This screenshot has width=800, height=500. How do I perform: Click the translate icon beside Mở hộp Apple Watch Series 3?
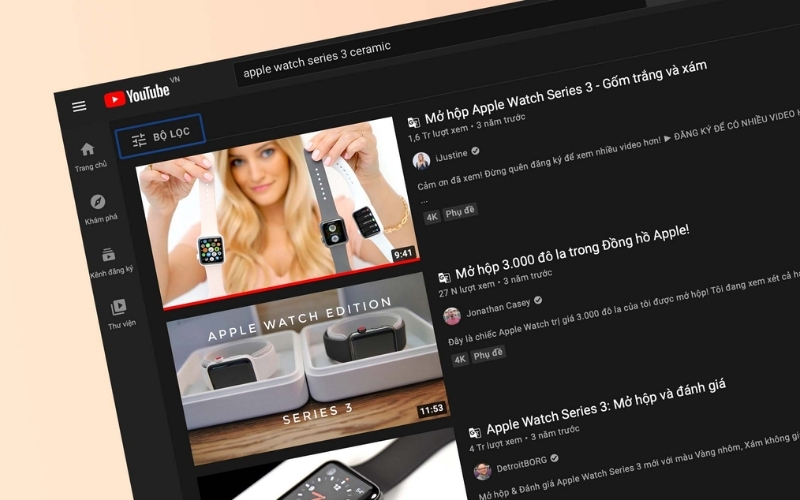(413, 122)
